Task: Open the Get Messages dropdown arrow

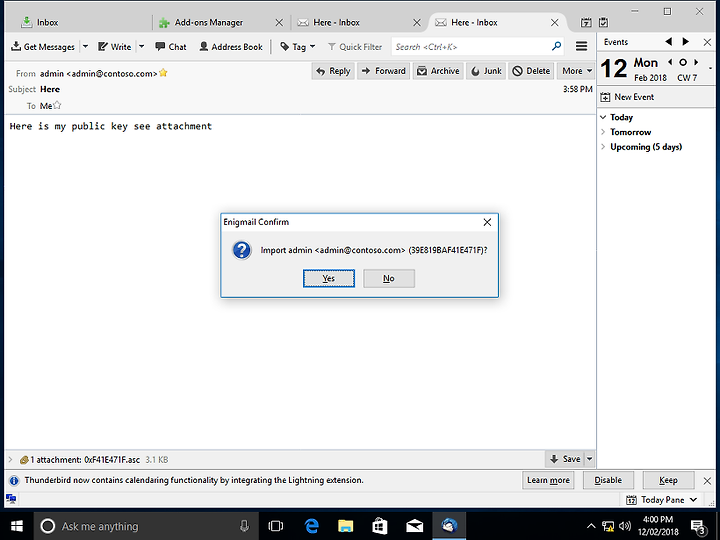Action: pos(85,47)
